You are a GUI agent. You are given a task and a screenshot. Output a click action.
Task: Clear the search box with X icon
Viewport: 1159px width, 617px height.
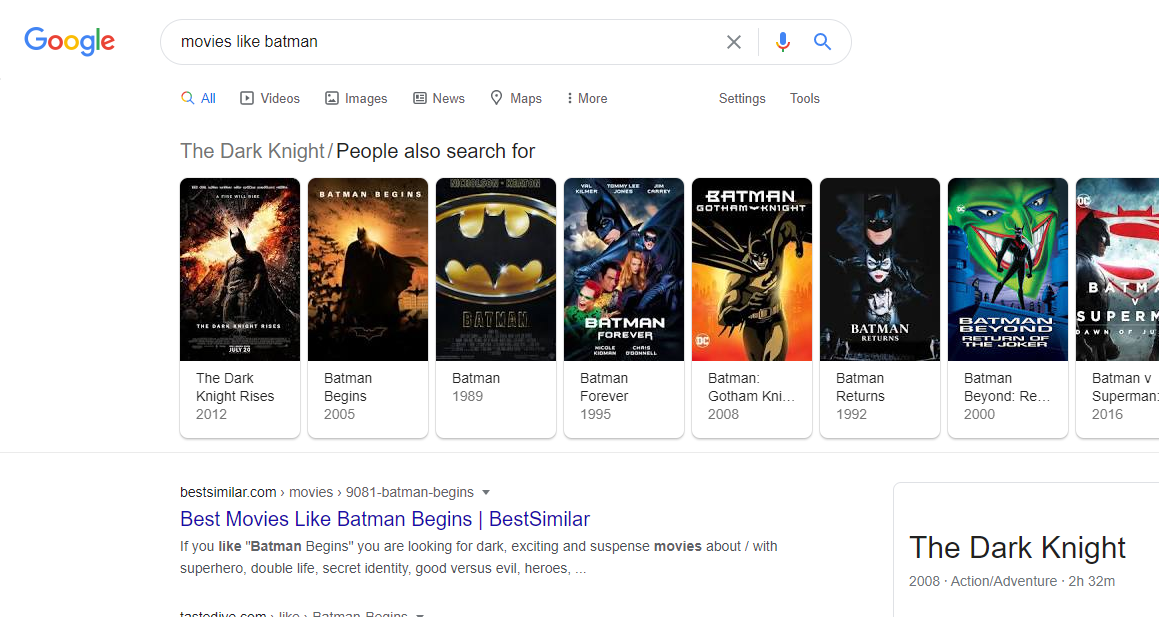click(734, 42)
